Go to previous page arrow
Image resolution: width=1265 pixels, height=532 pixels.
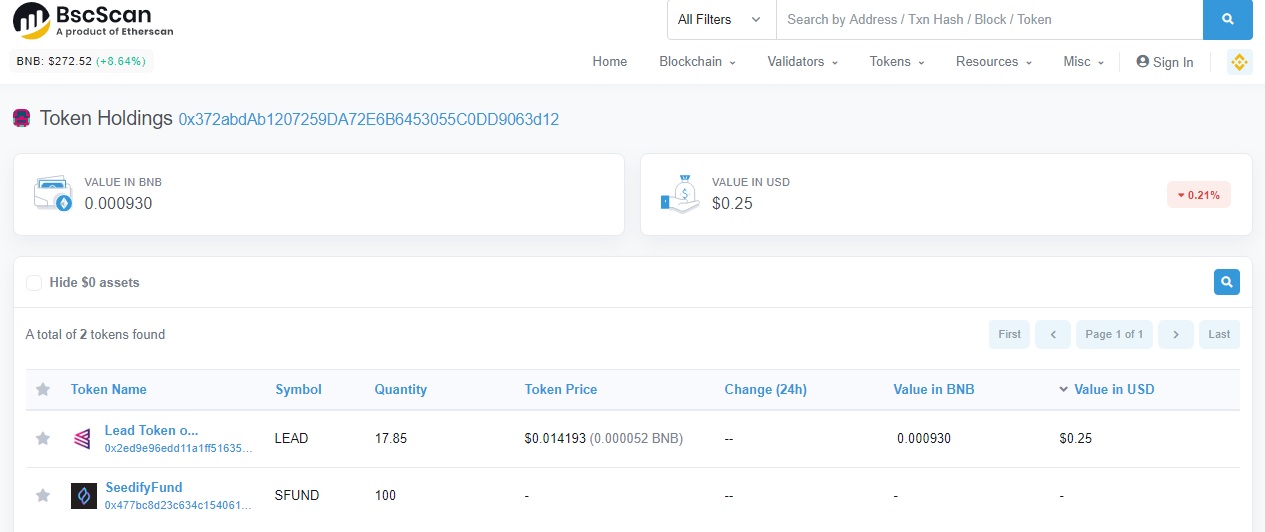point(1053,334)
